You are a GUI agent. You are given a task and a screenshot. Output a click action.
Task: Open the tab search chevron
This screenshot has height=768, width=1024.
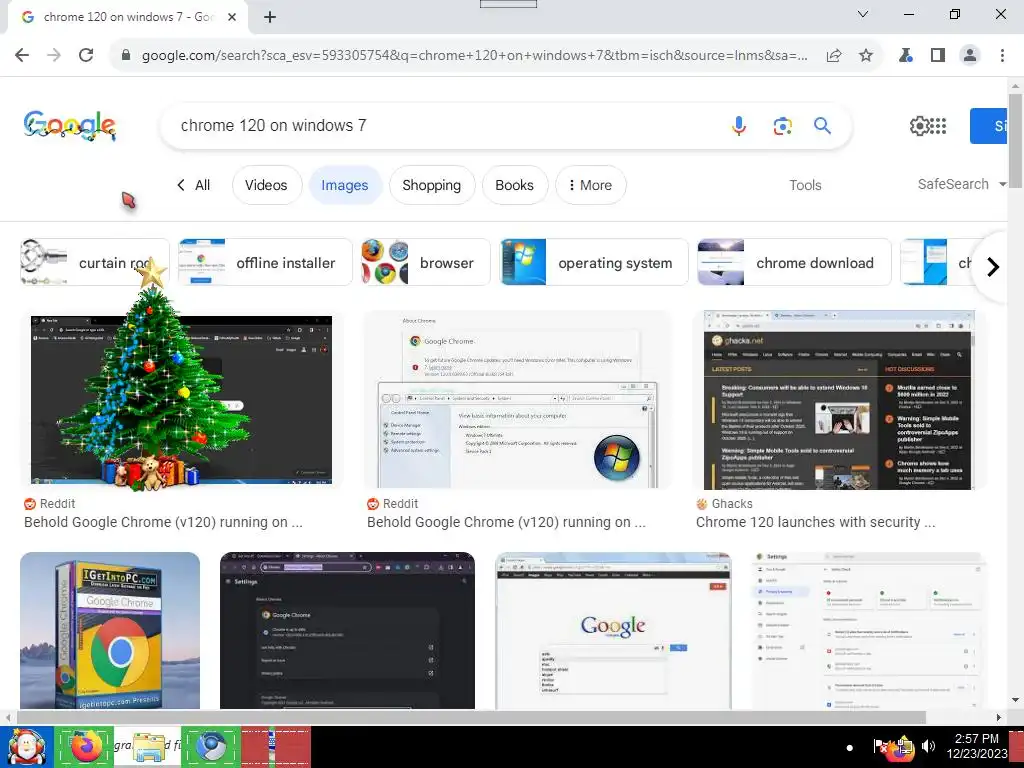tap(863, 14)
